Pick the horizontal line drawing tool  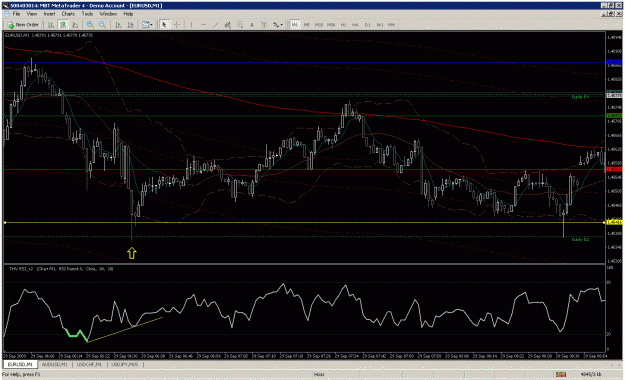click(x=204, y=25)
